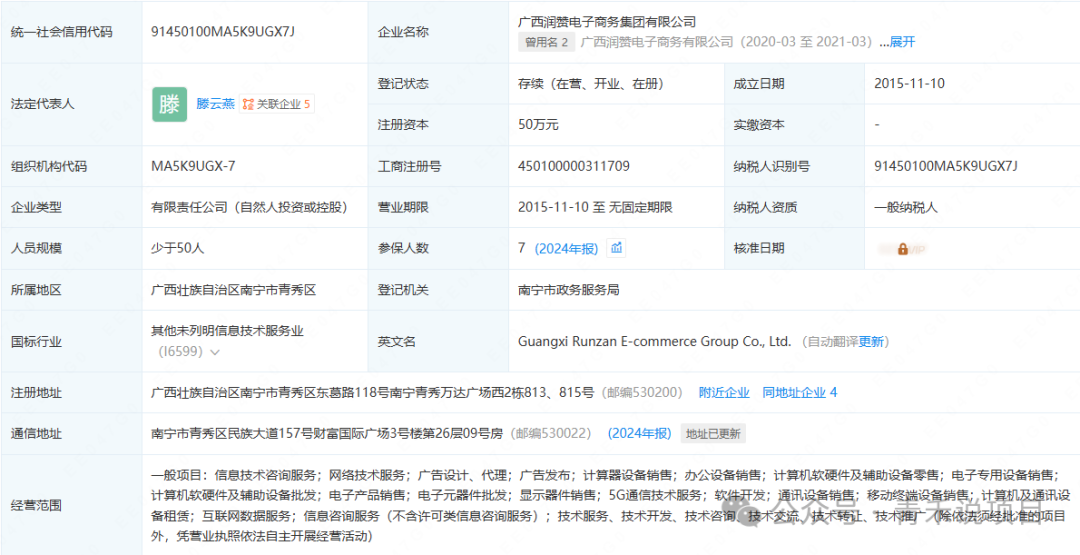Click 展开 to expand former names
The image size is (1080, 555).
[902, 42]
